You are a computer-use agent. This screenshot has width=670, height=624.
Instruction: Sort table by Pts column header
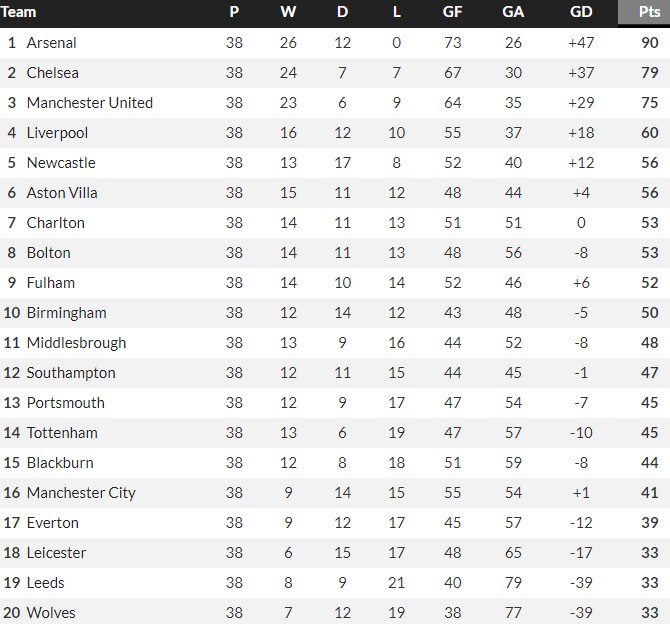click(x=649, y=12)
